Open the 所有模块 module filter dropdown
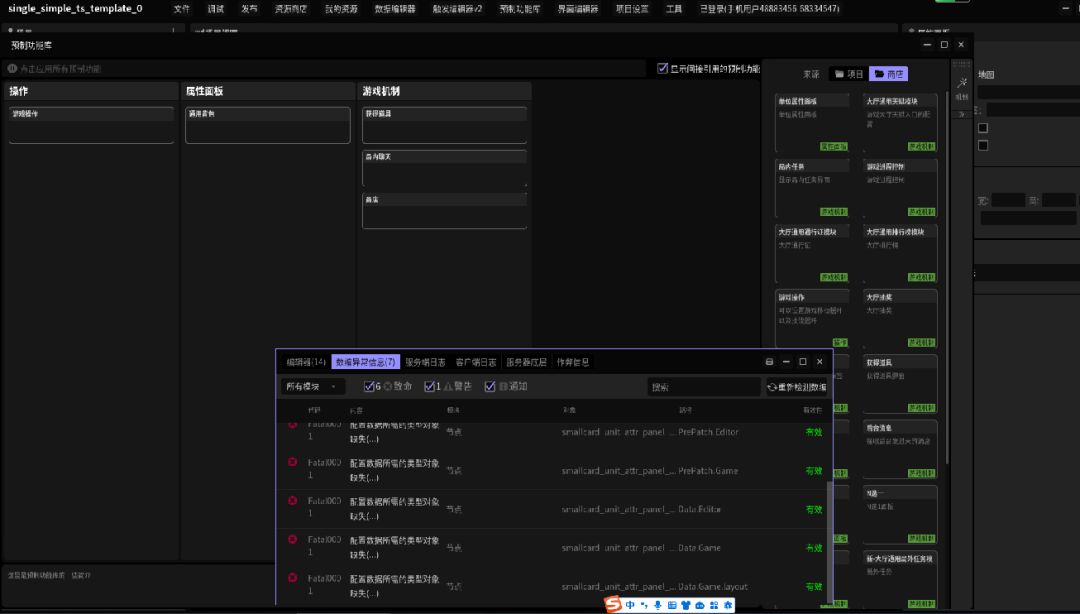This screenshot has width=1080, height=614. 311,387
